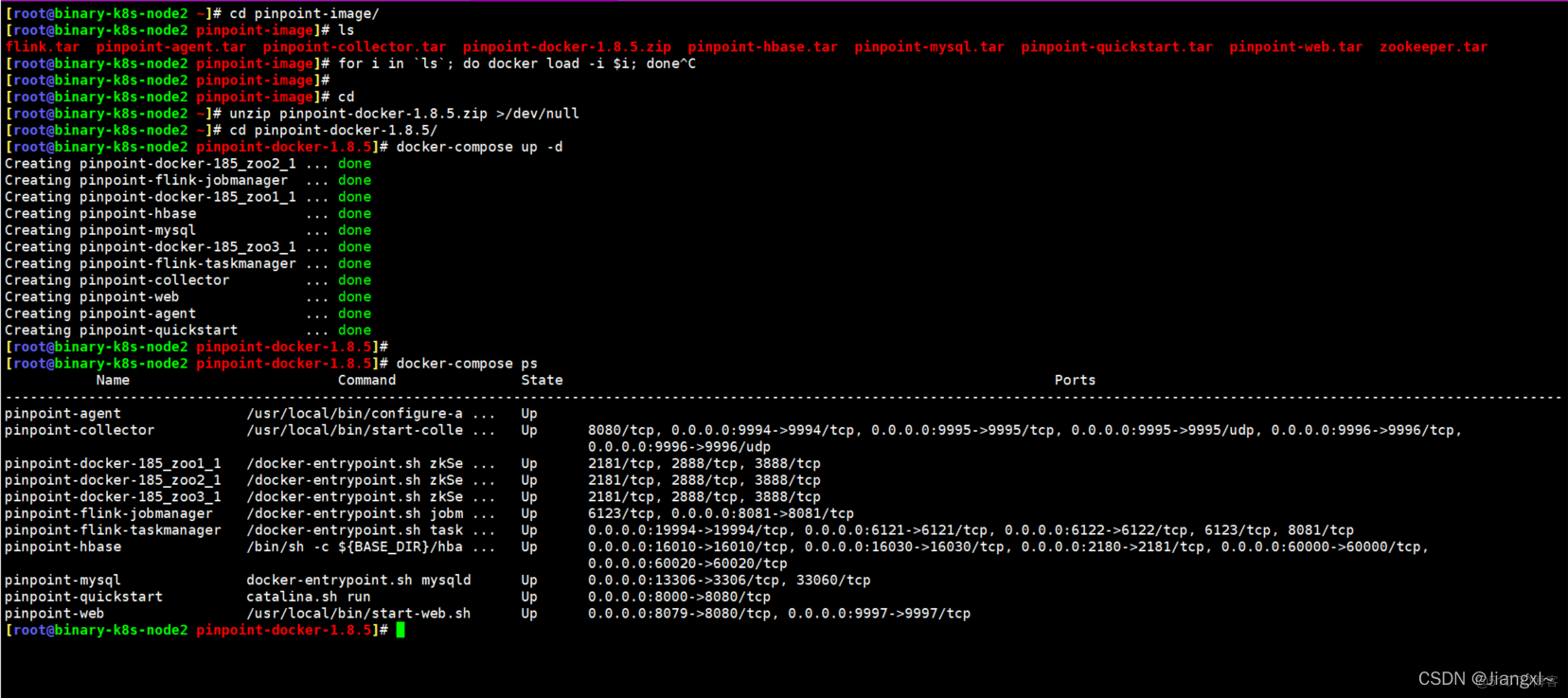The image size is (1568, 698).
Task: Click the unzip pinpoint-docker-1.8.5.zip command
Action: pyautogui.click(x=404, y=114)
